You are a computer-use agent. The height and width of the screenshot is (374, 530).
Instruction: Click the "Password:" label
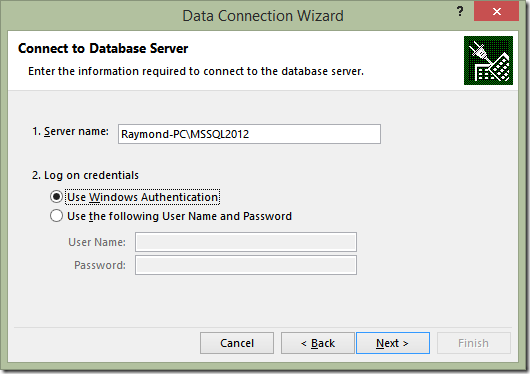(x=100, y=265)
